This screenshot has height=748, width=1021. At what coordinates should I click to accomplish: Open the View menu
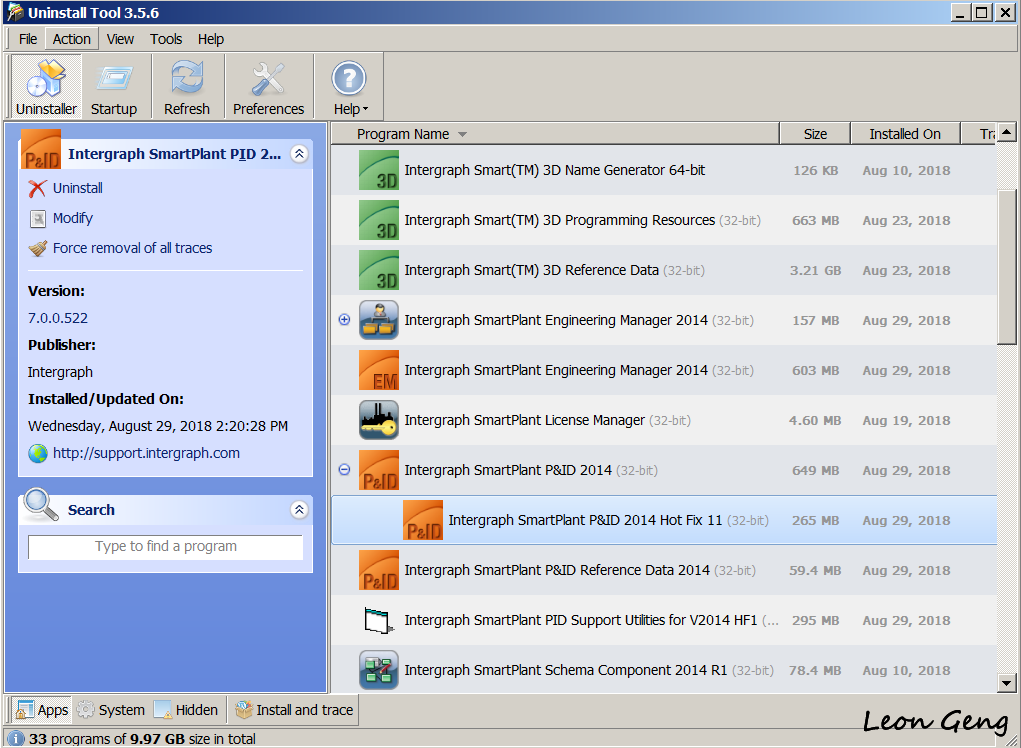[120, 39]
